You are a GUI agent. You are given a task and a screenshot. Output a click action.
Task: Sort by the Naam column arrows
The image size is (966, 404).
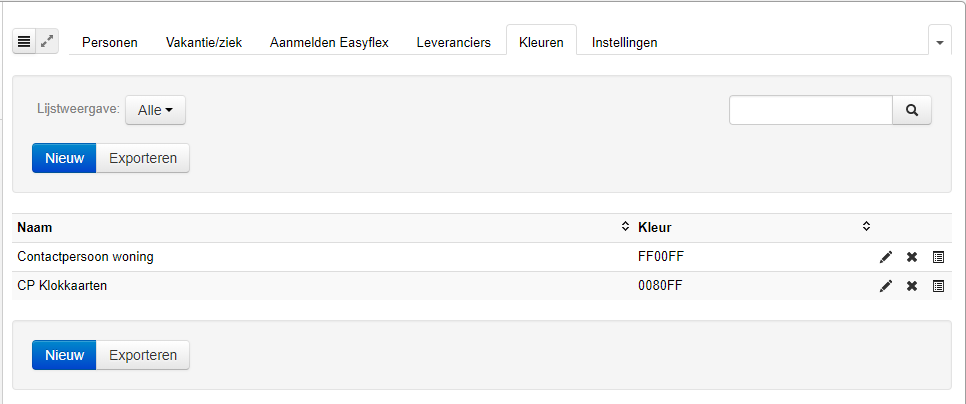625,227
